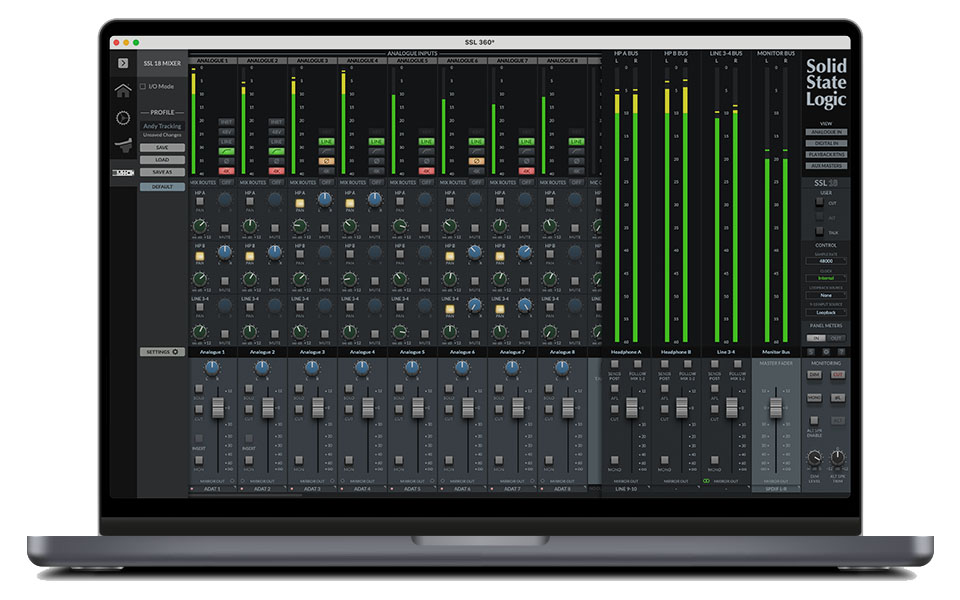Click the Analogue 4 channel fader
The height and width of the screenshot is (600, 960).
click(368, 407)
